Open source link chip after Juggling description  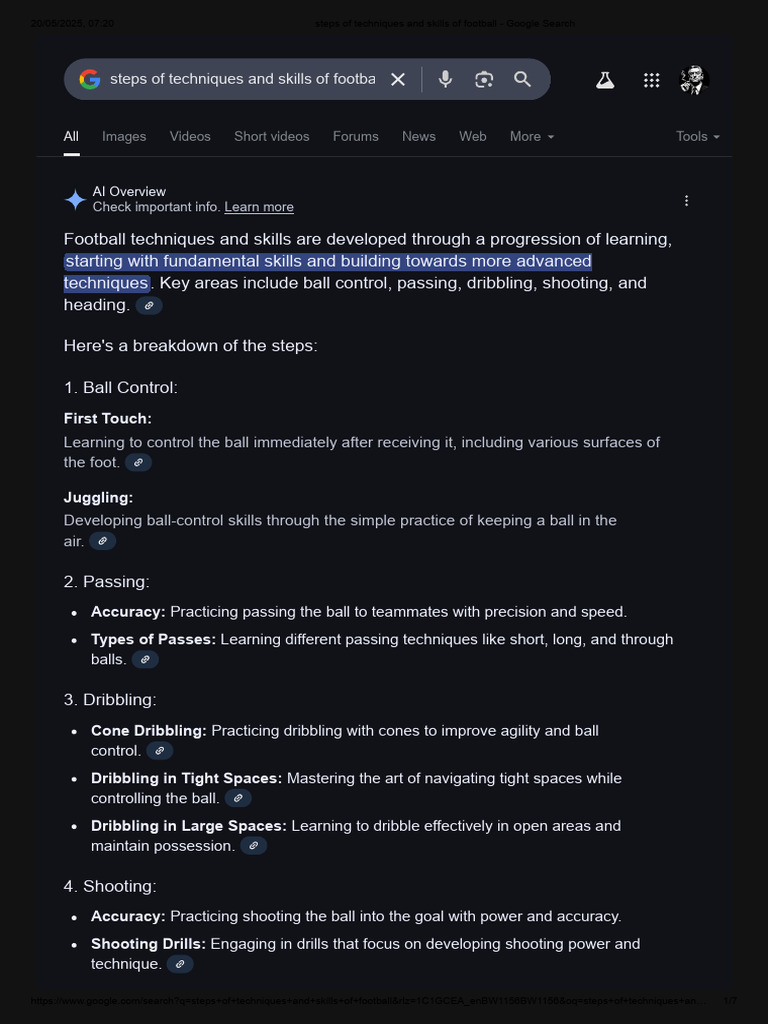tap(103, 541)
